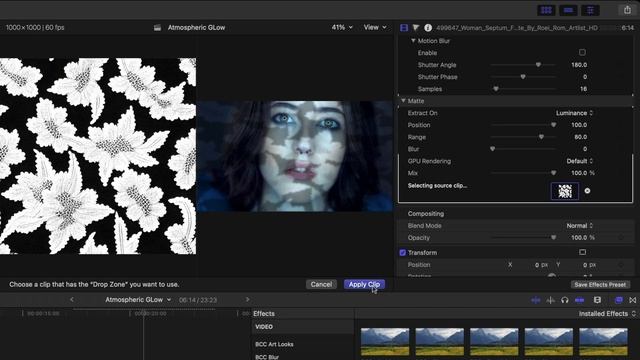Adjust the Mix slider
The height and width of the screenshot is (360, 640).
(x=553, y=173)
